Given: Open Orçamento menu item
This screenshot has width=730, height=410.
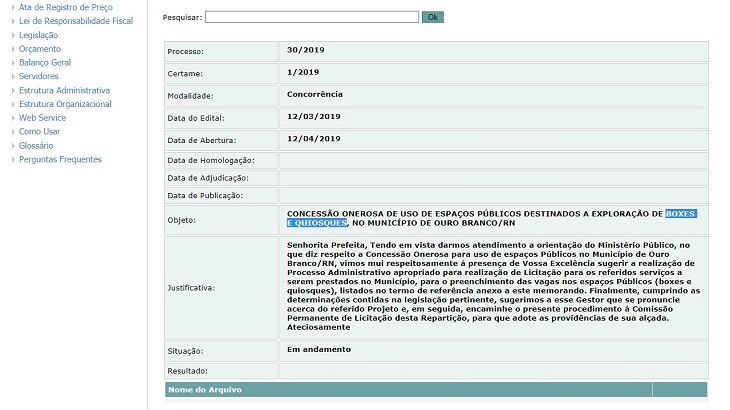Looking at the screenshot, I should pyautogui.click(x=40, y=49).
